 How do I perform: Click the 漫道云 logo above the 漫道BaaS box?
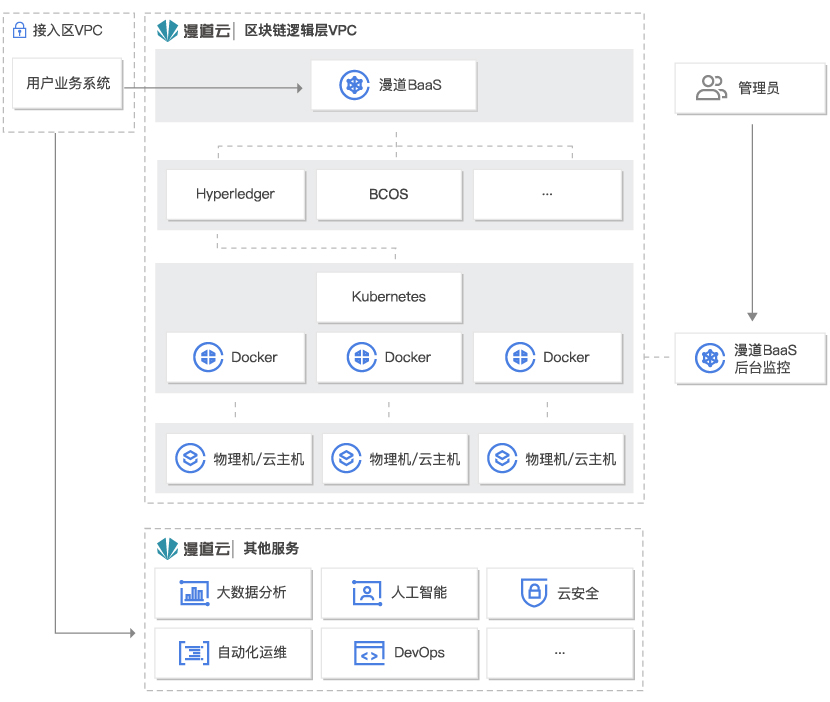(x=194, y=31)
